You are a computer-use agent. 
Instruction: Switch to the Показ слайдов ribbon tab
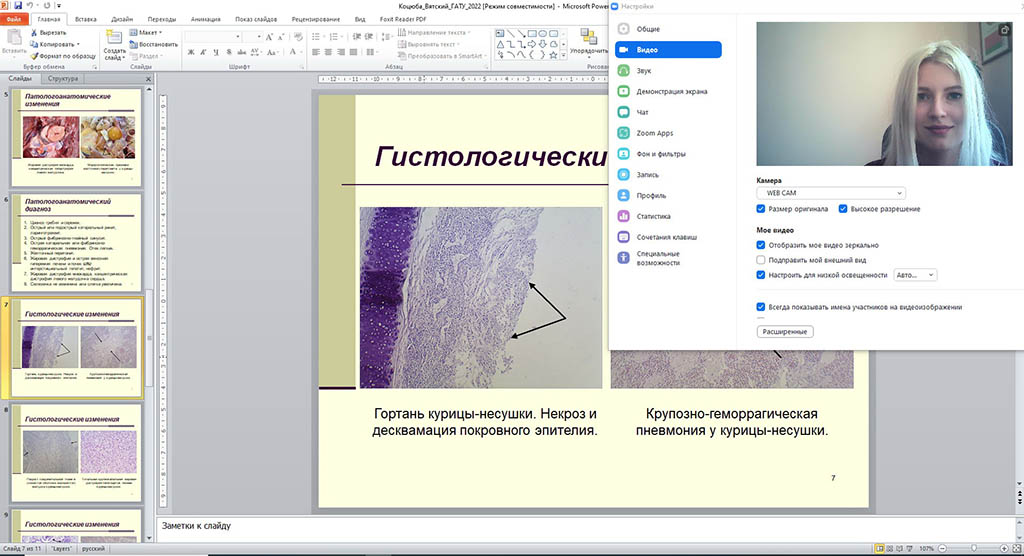256,20
